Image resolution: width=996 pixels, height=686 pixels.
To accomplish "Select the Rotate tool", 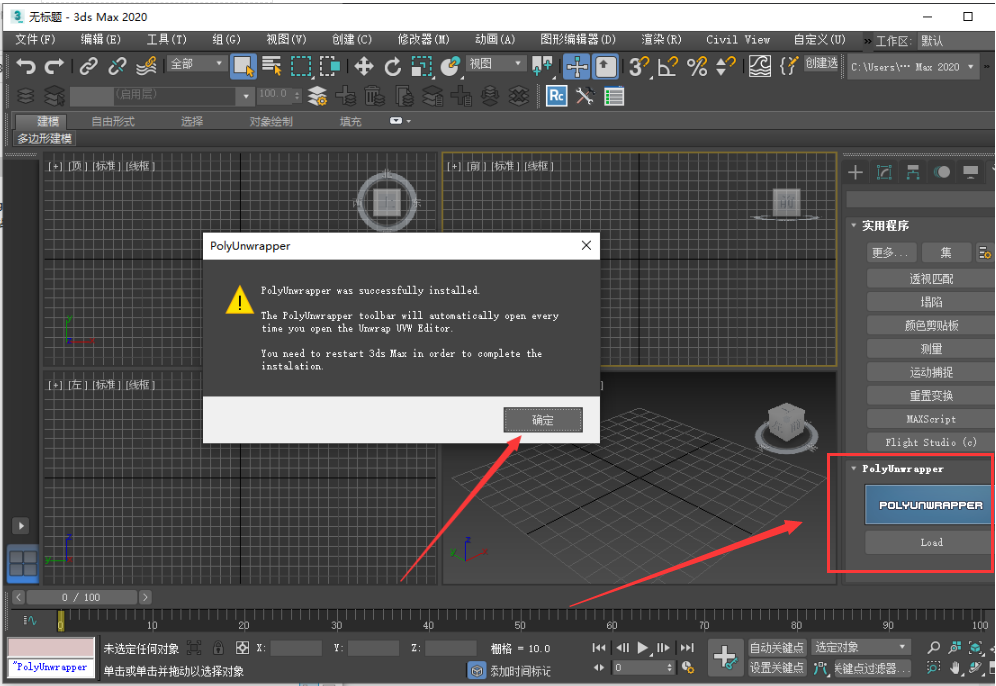I will click(393, 67).
